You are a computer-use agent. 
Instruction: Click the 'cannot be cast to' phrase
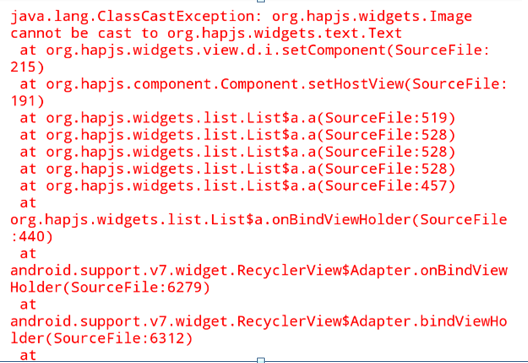(x=84, y=33)
